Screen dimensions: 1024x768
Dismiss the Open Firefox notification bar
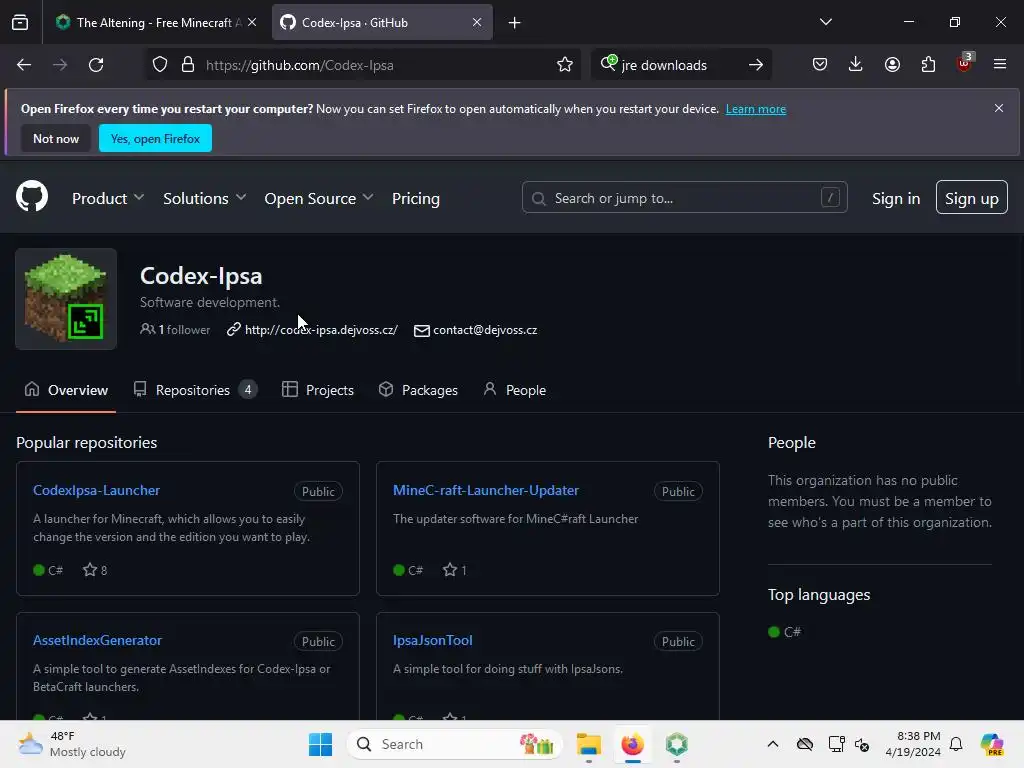[x=999, y=108]
